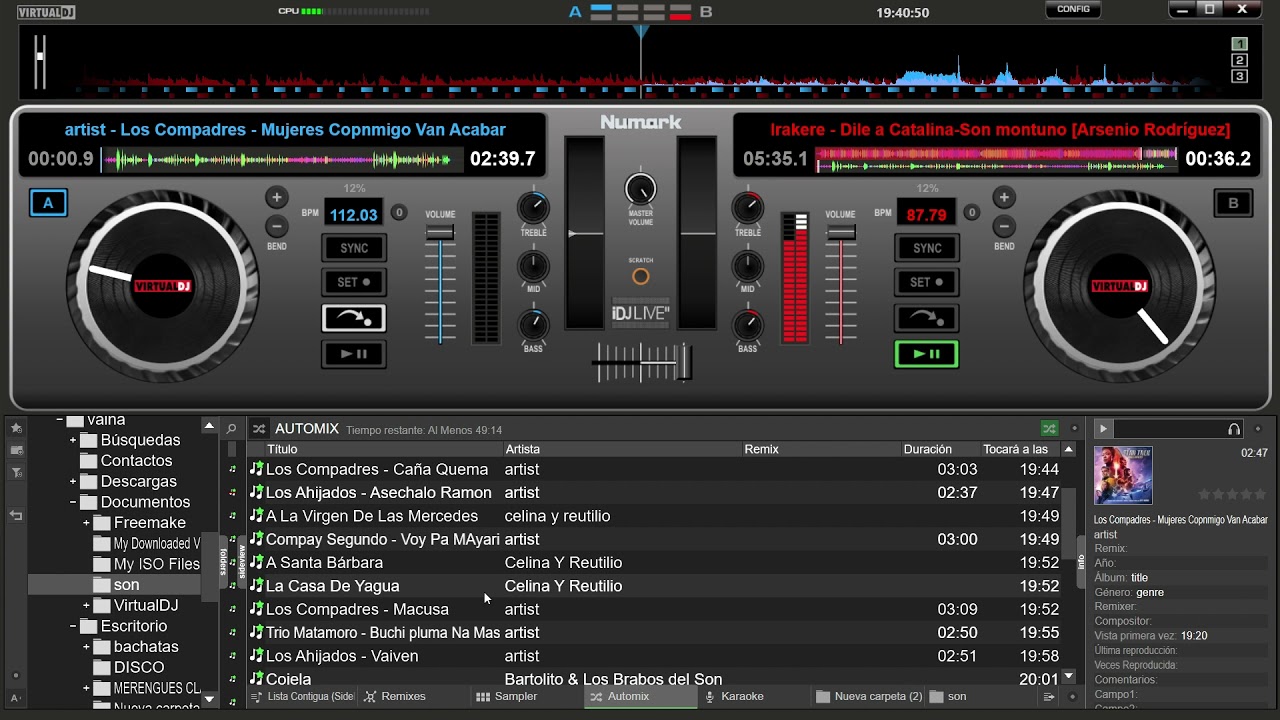
Task: Click cue jump arrow button on deck A
Action: [x=353, y=318]
